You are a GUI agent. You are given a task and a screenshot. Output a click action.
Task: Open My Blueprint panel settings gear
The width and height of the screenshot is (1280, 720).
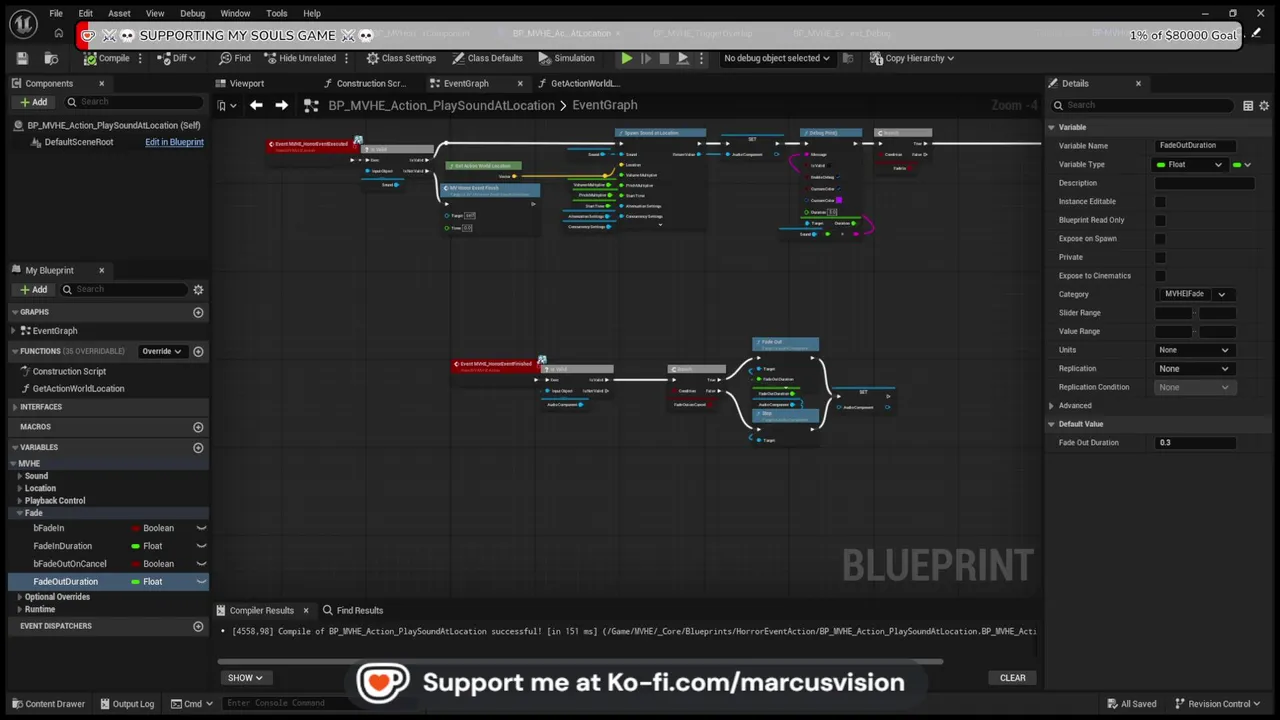198,290
